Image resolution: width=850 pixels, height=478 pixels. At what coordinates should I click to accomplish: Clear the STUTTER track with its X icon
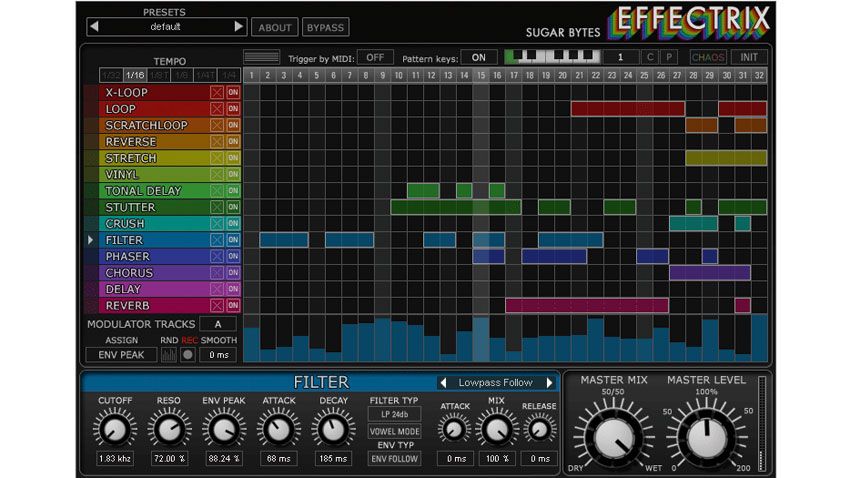pyautogui.click(x=217, y=207)
